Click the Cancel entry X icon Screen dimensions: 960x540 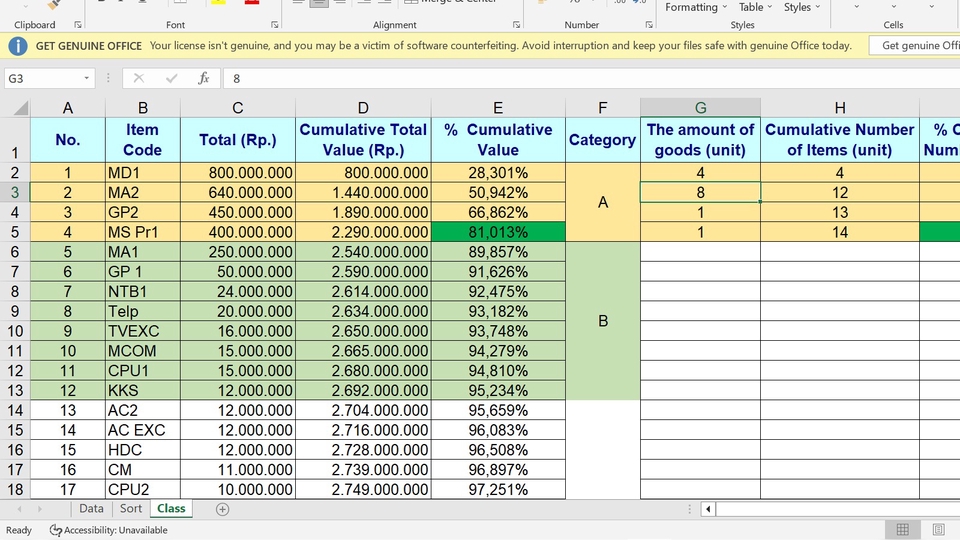point(138,78)
